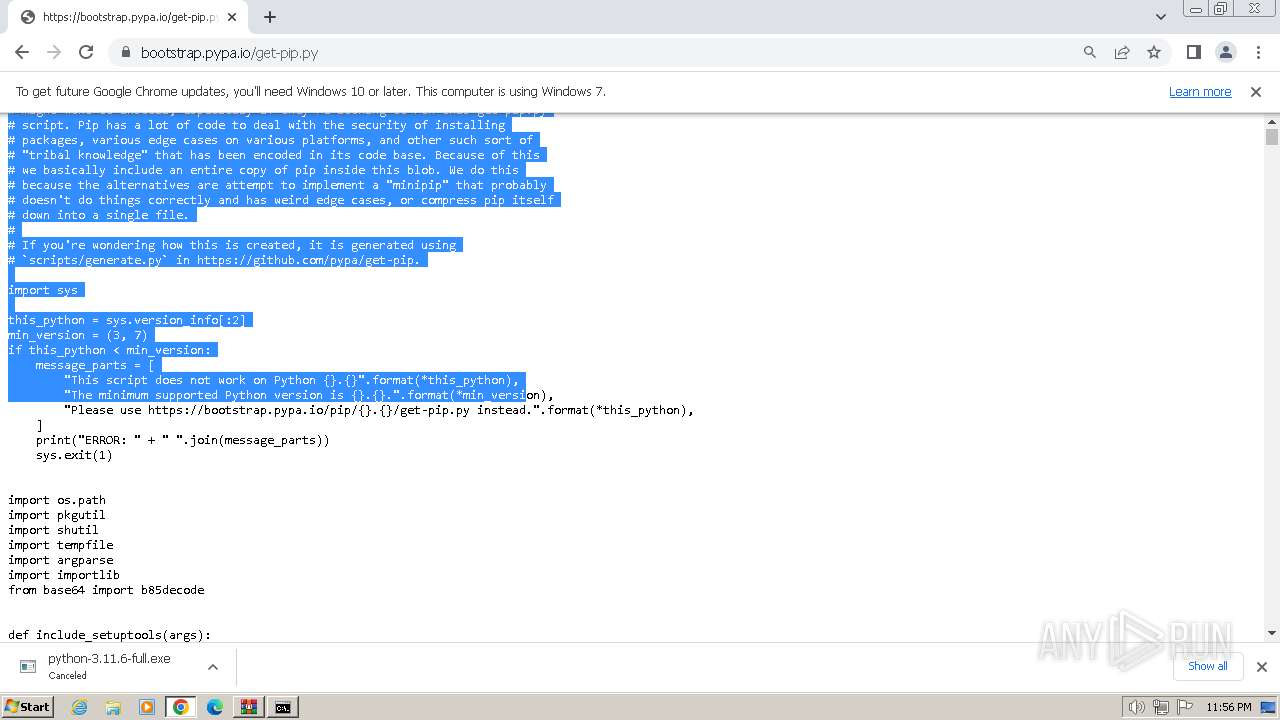Screen dimensions: 1280x720
Task: Open the colorful tiles app on the taskbar
Action: [249, 707]
